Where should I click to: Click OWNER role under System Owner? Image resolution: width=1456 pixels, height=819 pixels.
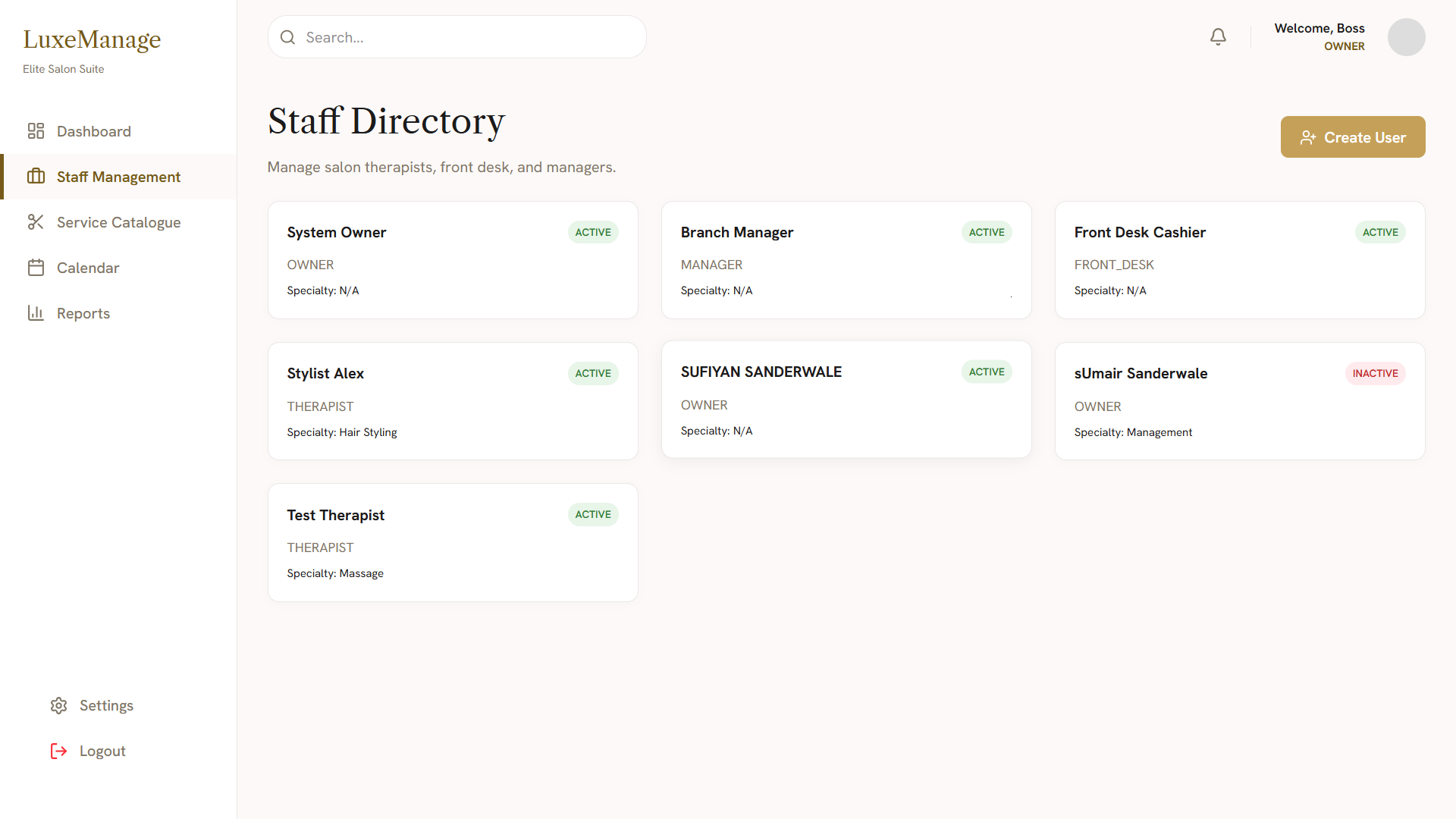pos(310,265)
